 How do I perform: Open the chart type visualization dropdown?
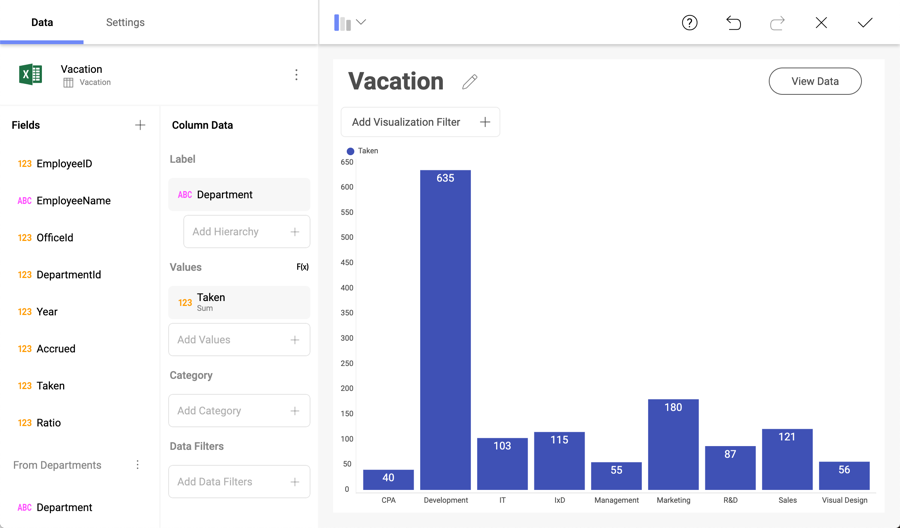(x=350, y=22)
